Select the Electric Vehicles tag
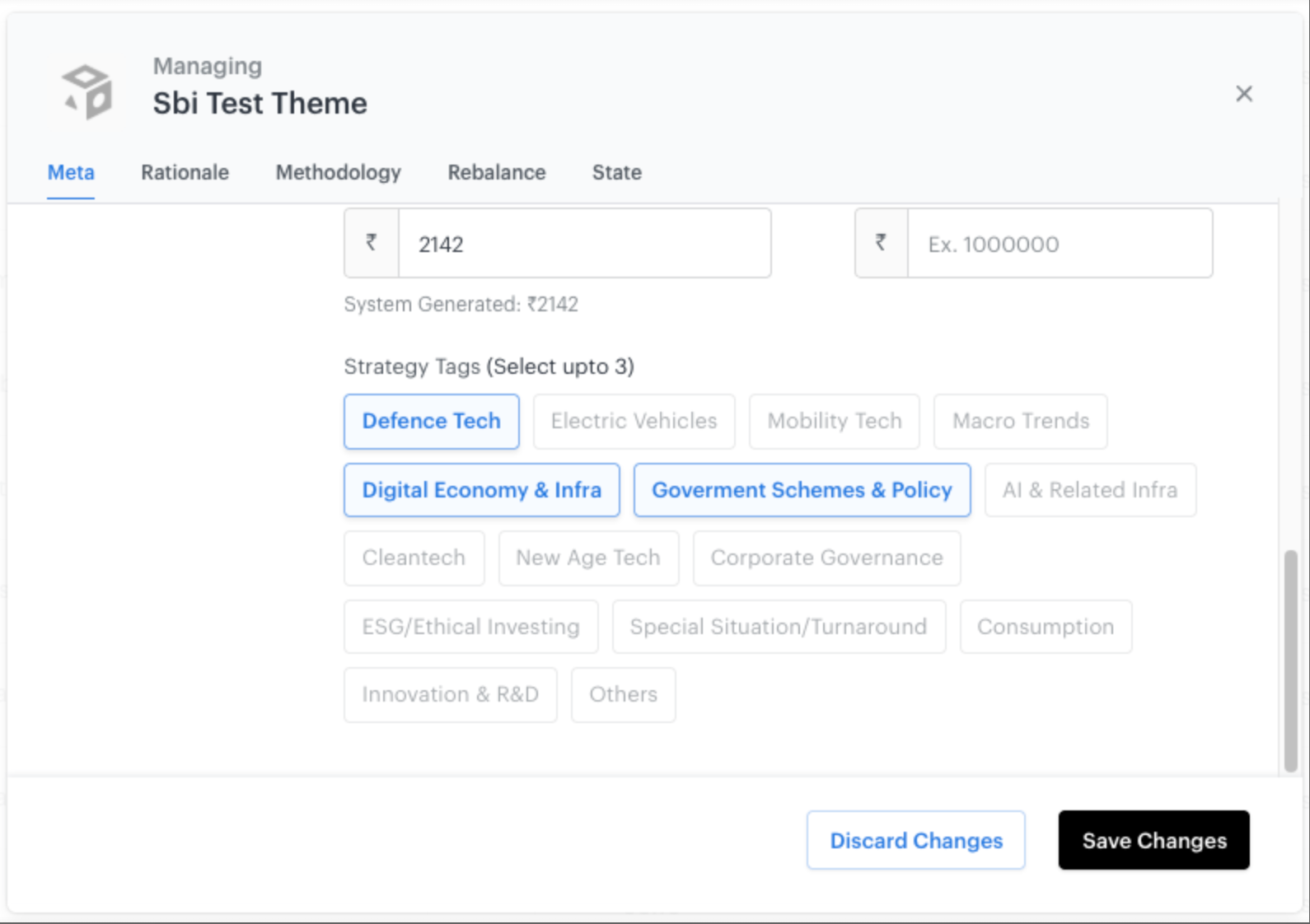1310x924 pixels. coord(634,422)
